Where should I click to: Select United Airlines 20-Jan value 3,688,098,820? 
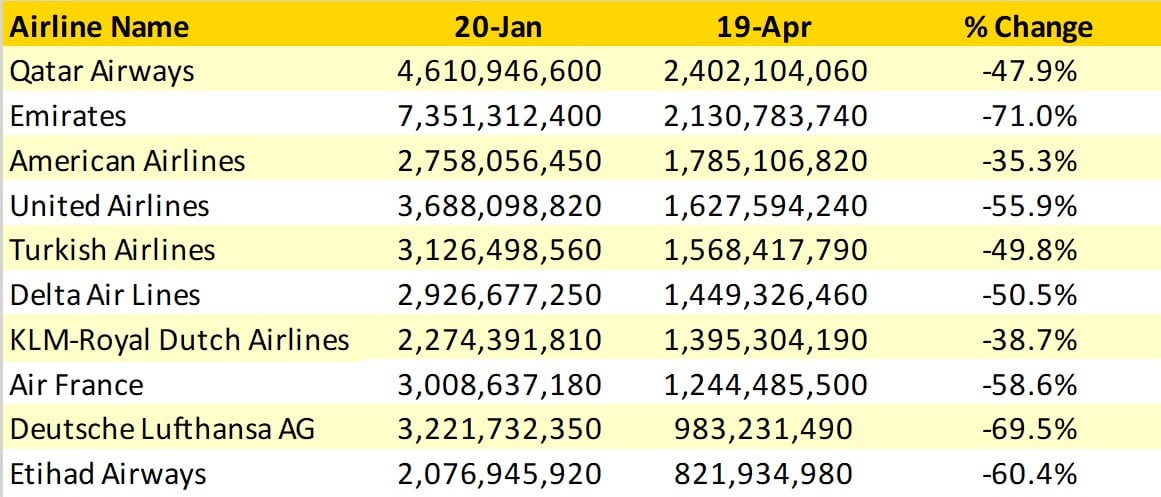499,207
